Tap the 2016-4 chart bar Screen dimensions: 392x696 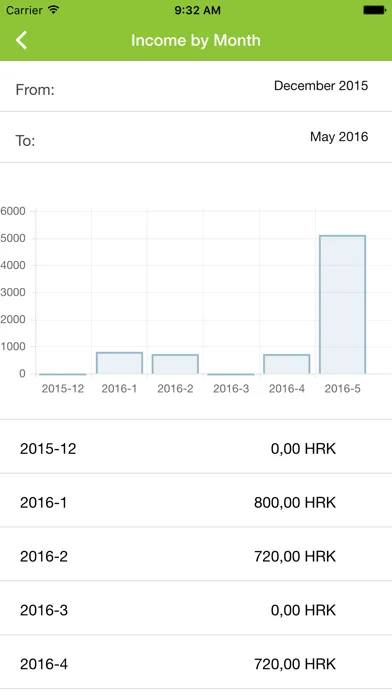point(287,364)
